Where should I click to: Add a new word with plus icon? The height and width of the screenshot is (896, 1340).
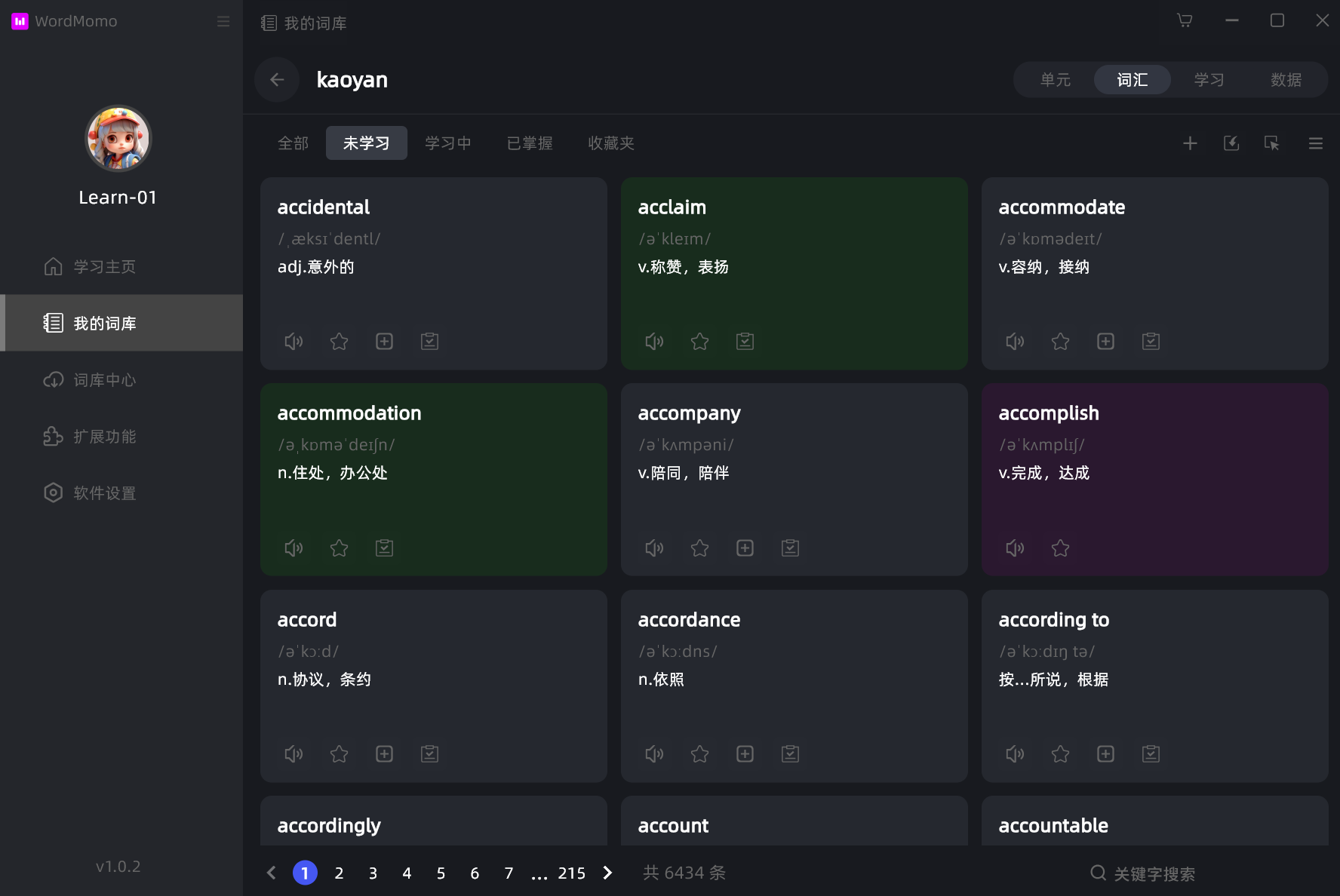click(x=1190, y=143)
